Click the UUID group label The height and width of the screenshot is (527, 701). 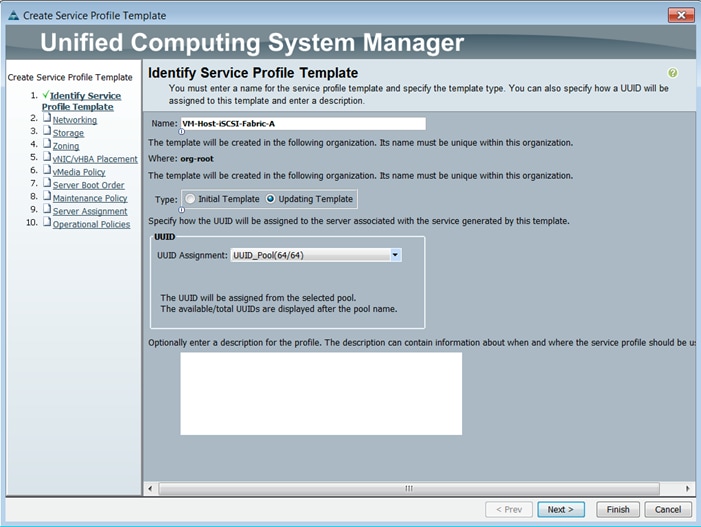165,237
